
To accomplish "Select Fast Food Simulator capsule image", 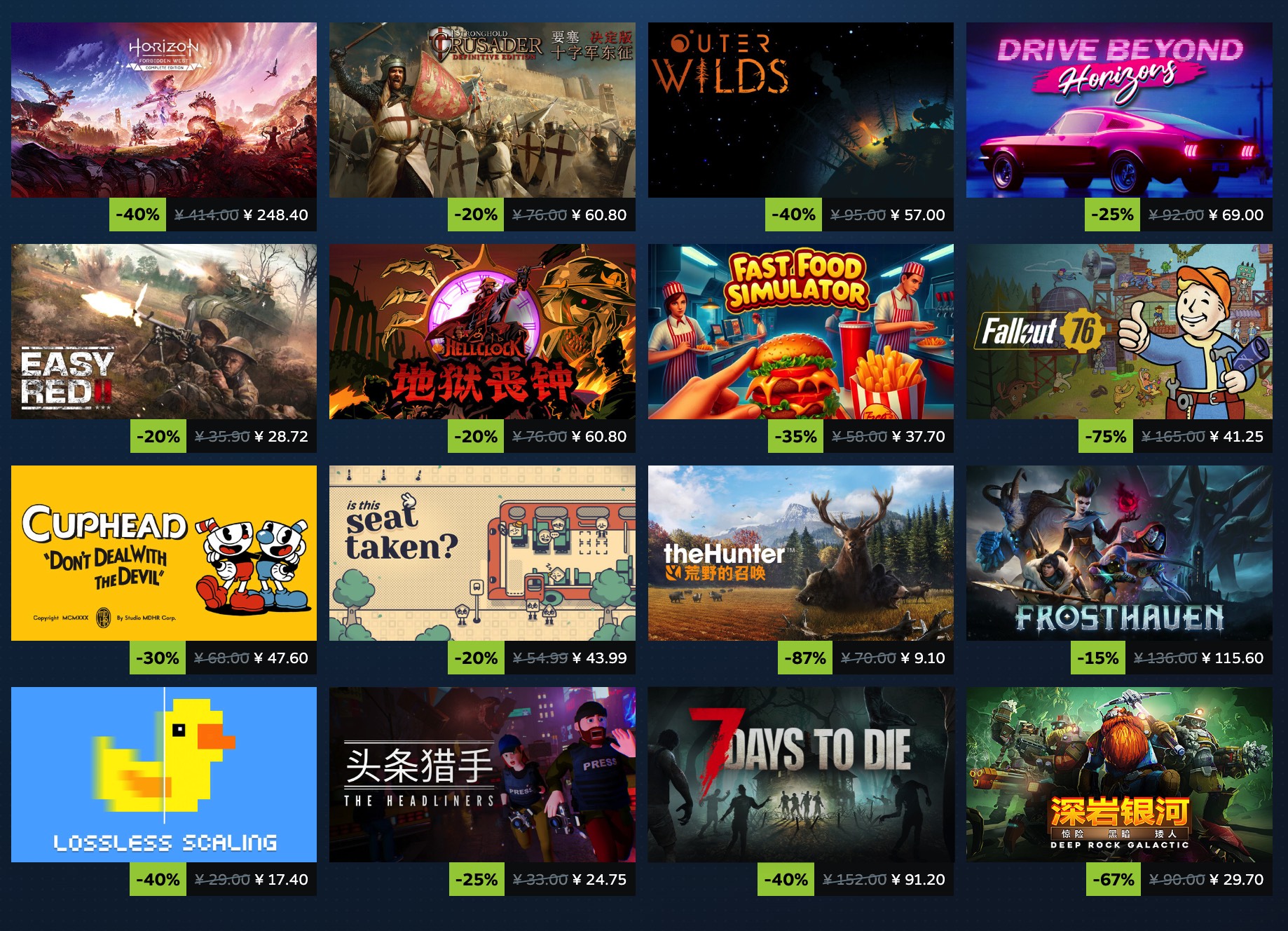I will (x=801, y=332).
